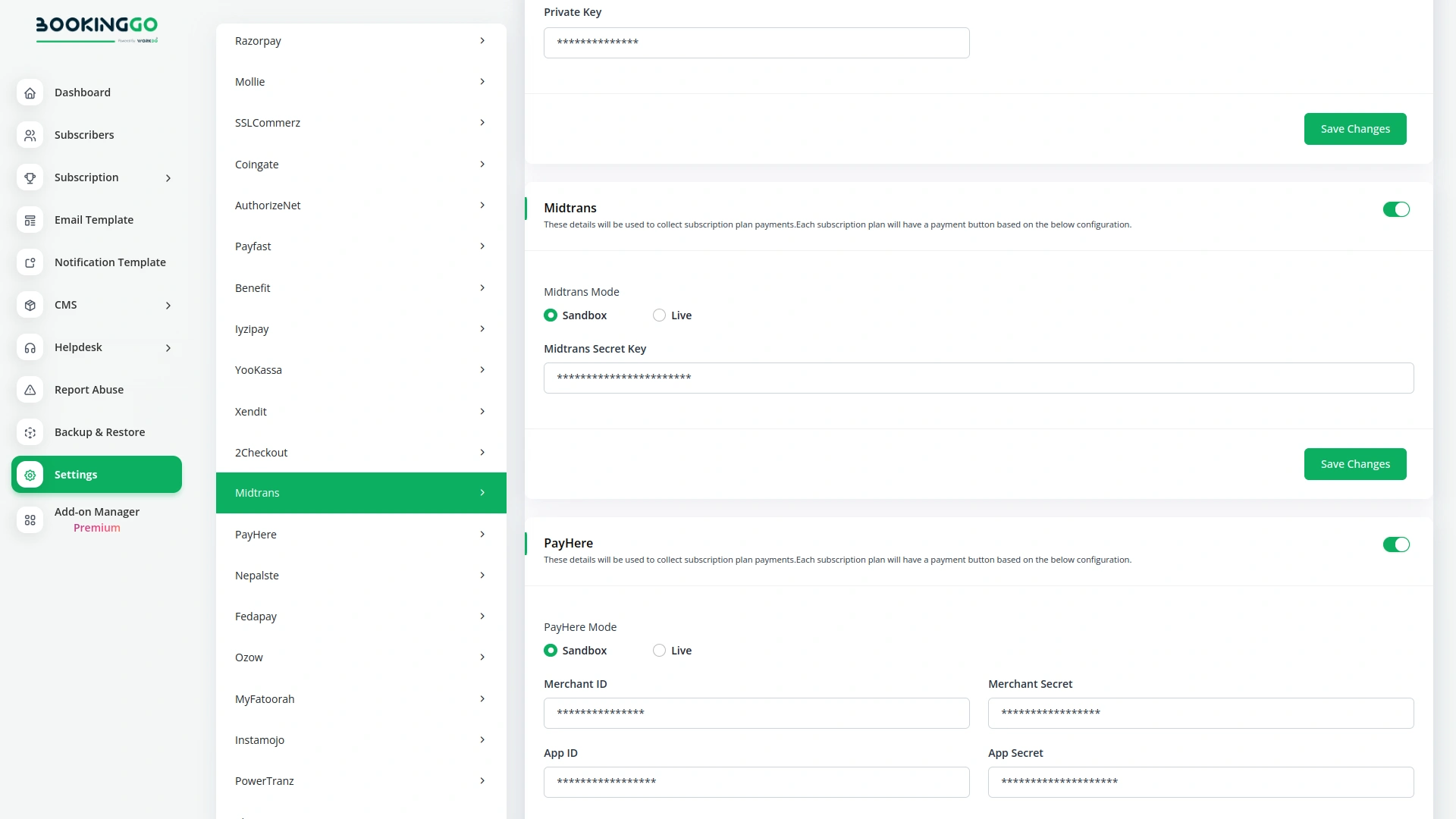Click the Subscribers icon
Screen dimensions: 1456x819
point(30,135)
